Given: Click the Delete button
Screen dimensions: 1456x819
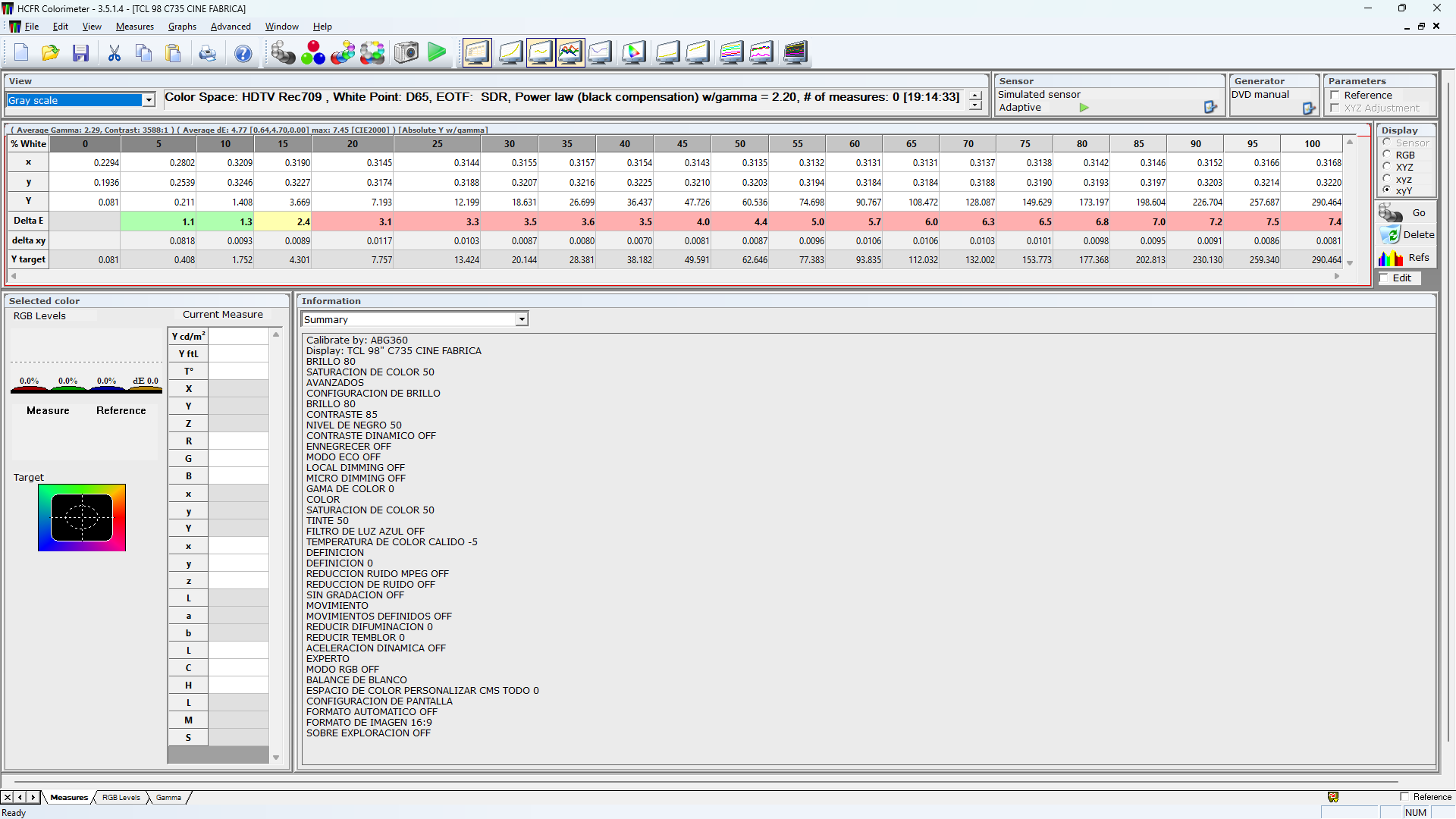Looking at the screenshot, I should pos(1407,235).
